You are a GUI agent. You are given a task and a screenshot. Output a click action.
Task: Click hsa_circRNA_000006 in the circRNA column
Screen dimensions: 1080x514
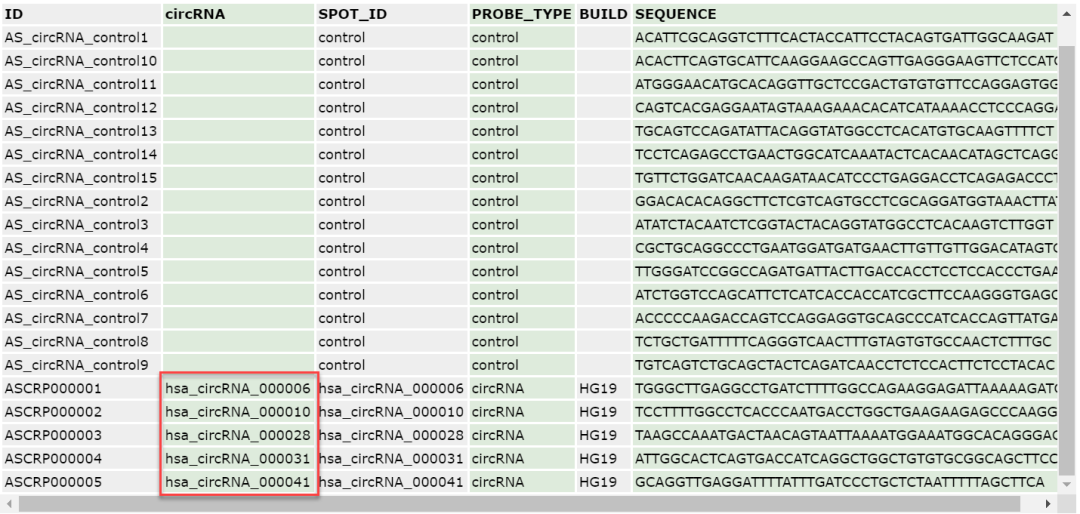pyautogui.click(x=238, y=389)
